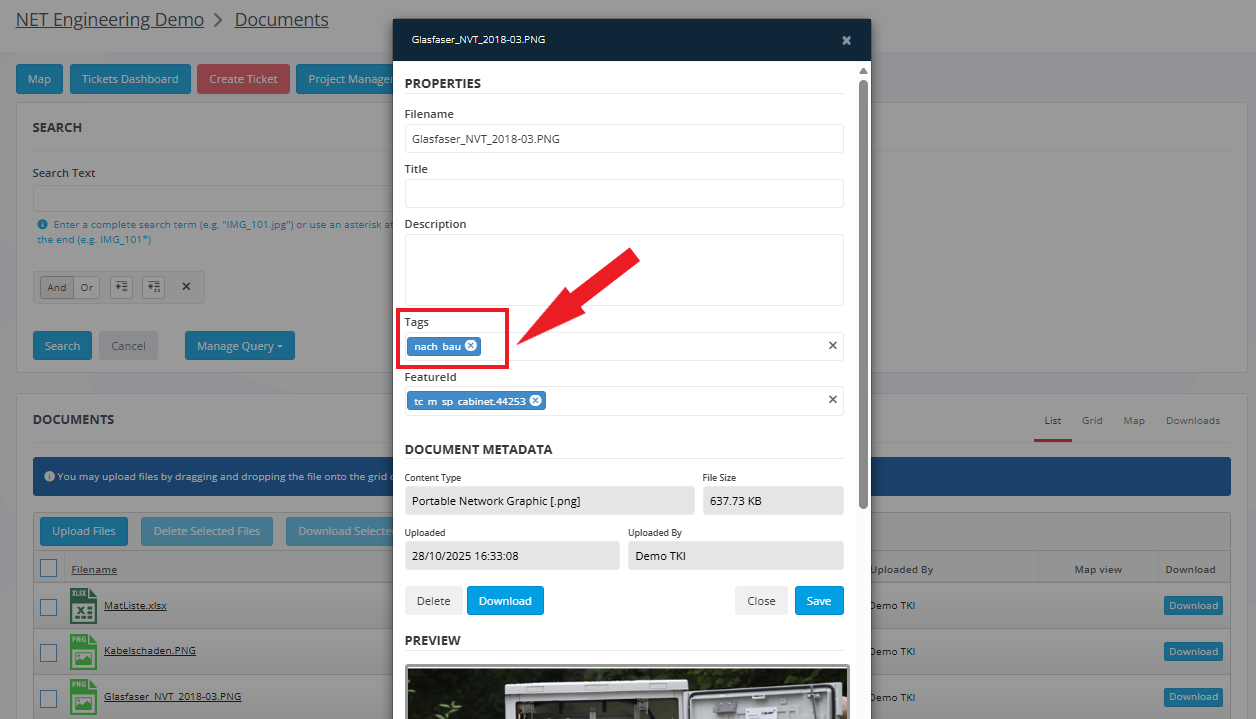Open the Manage Query dropdown
The width and height of the screenshot is (1256, 719).
tap(239, 346)
